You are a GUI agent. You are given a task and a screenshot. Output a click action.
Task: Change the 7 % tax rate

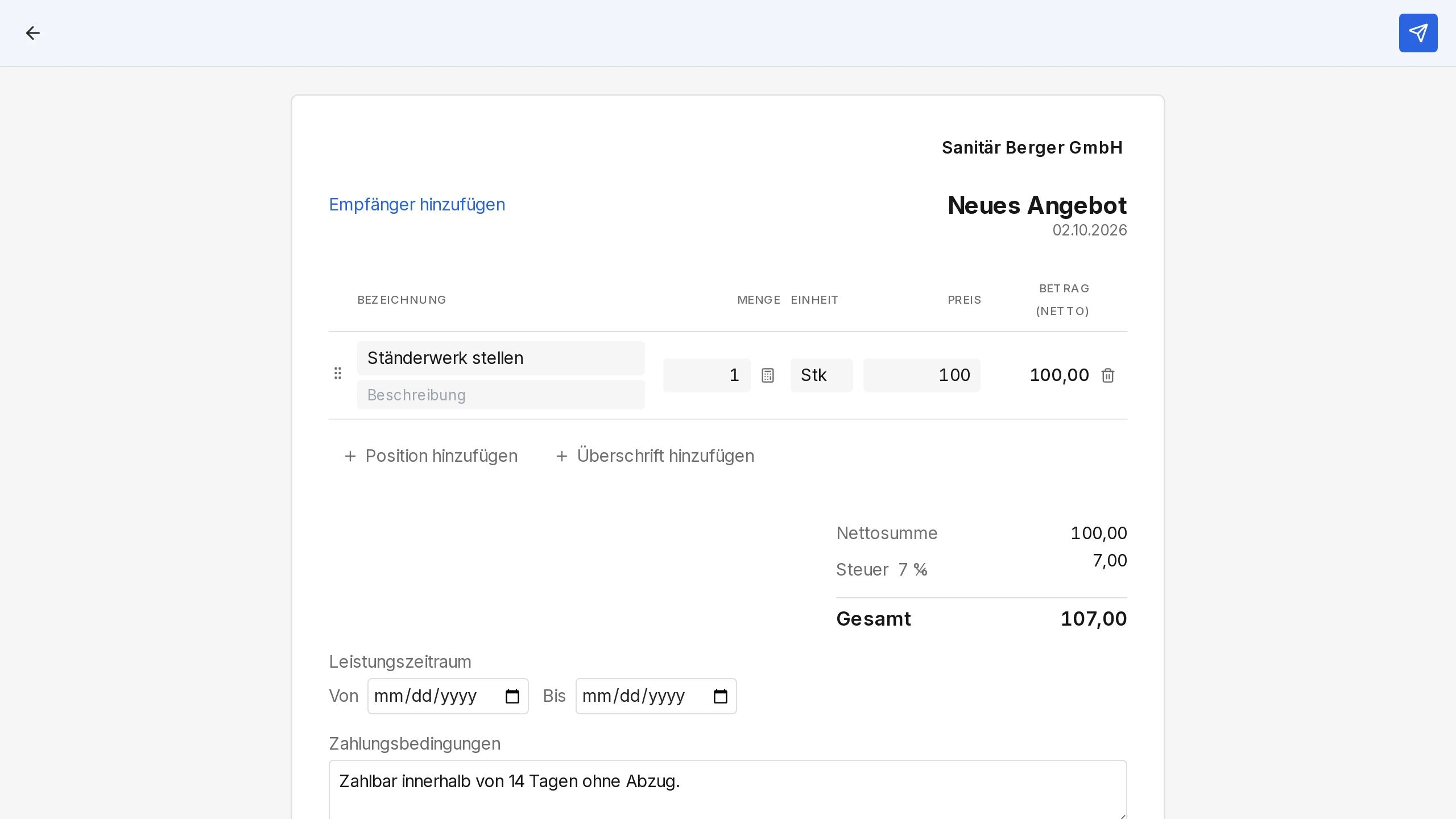(913, 570)
